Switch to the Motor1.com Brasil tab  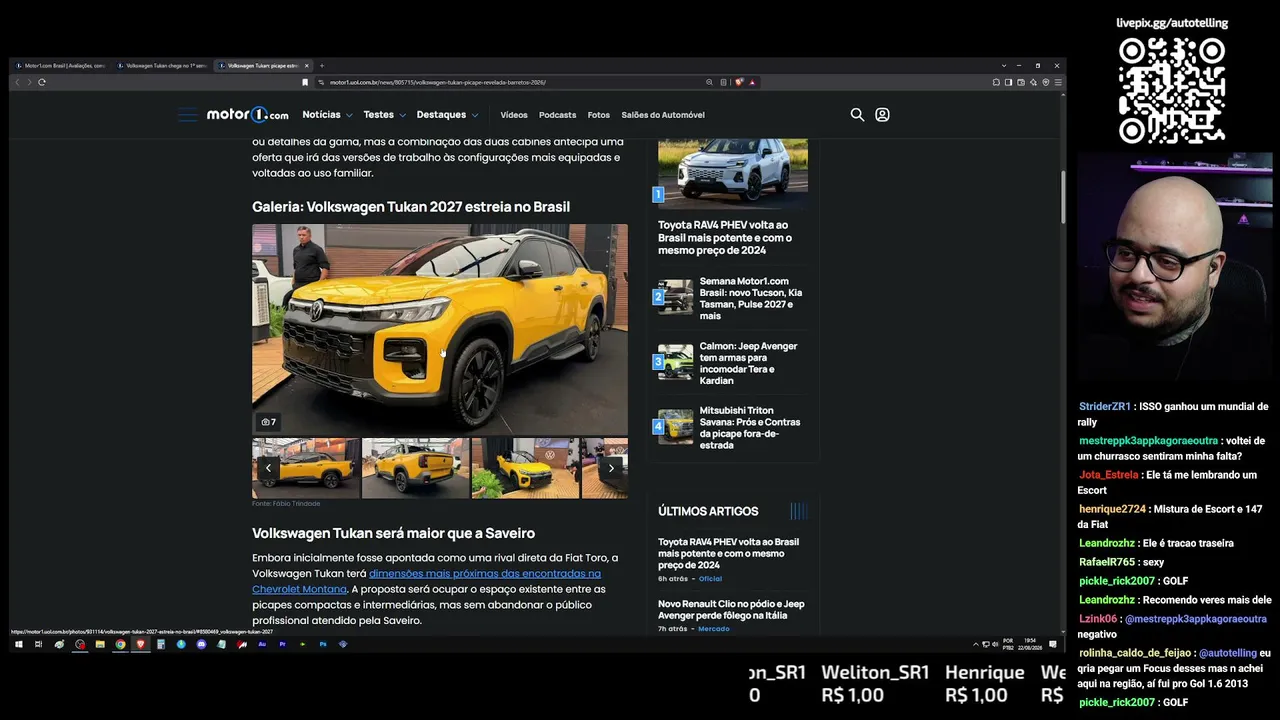pyautogui.click(x=60, y=66)
